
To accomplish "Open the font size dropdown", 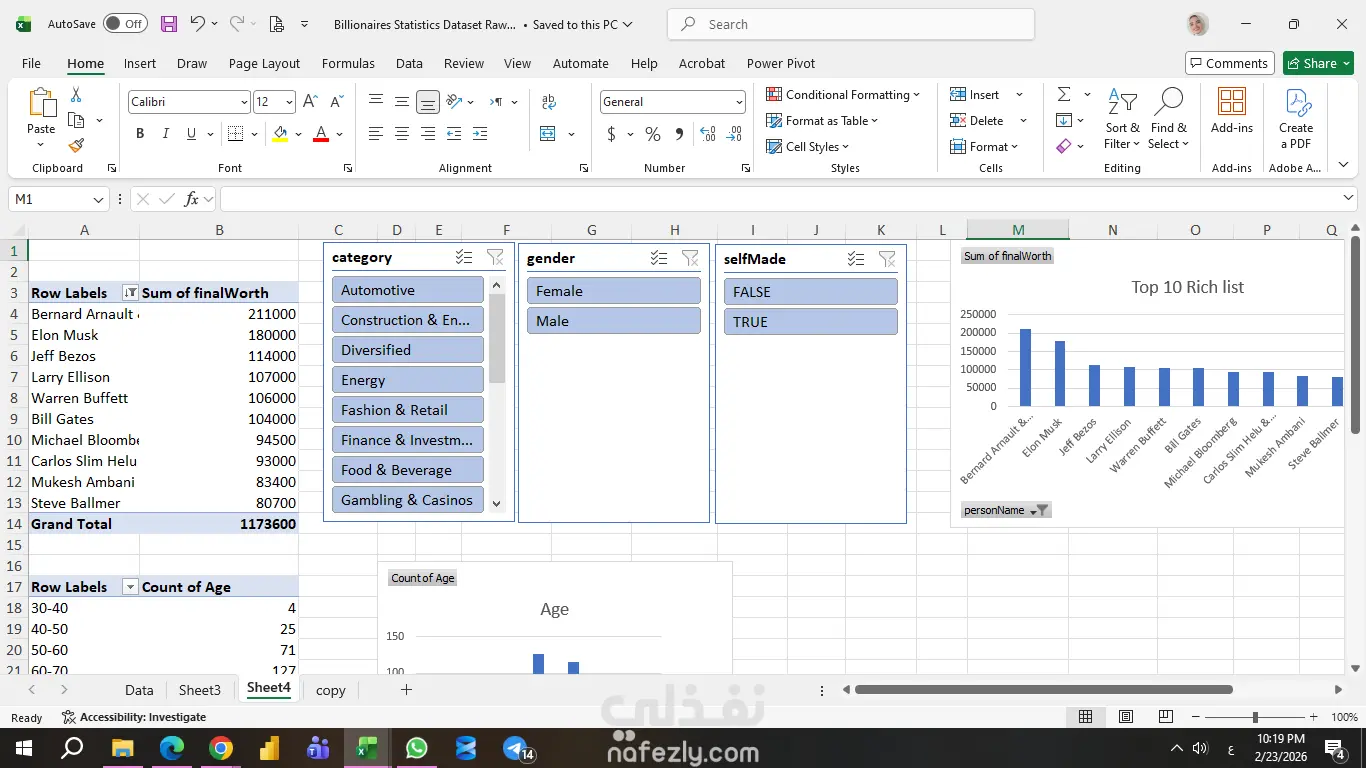I will [x=289, y=102].
